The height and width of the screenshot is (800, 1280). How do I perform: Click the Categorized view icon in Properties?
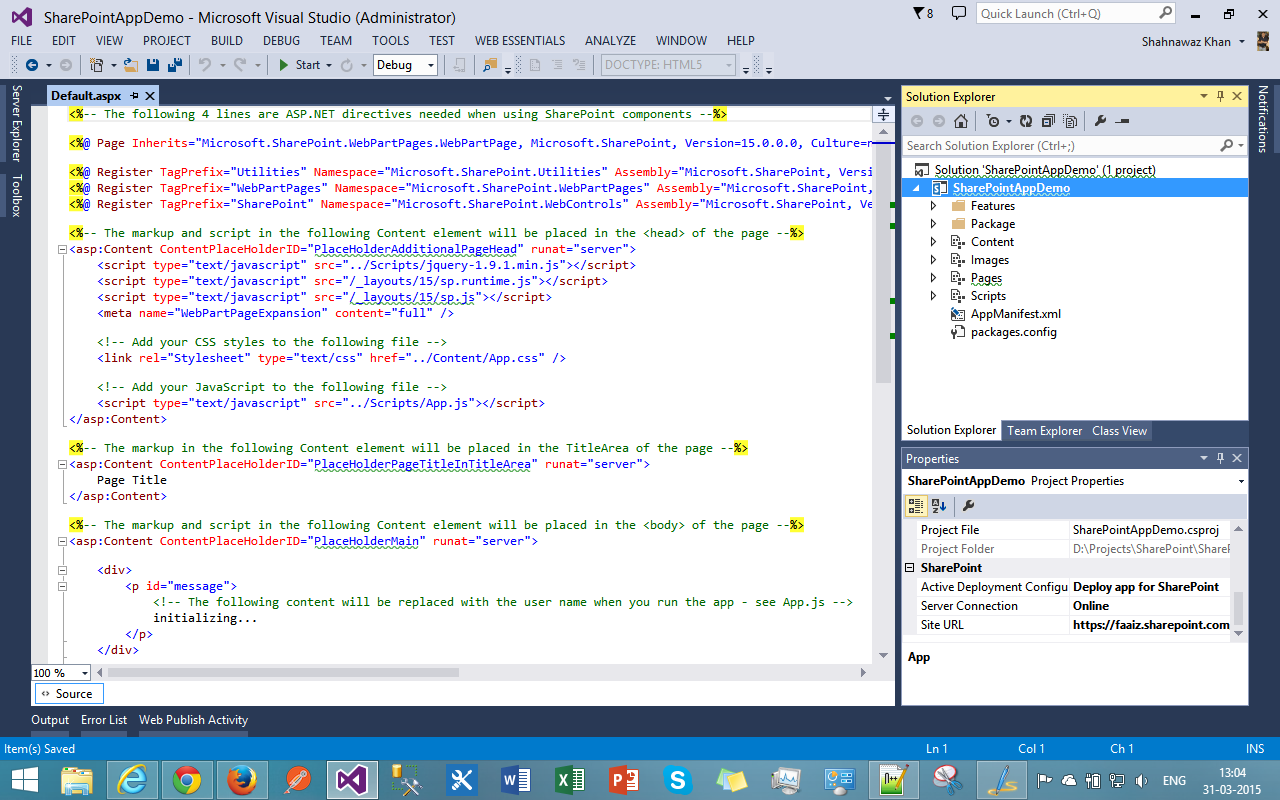click(x=916, y=506)
